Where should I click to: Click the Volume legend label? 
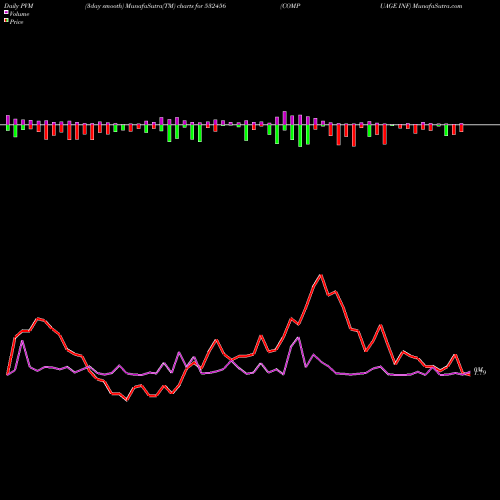(19, 14)
